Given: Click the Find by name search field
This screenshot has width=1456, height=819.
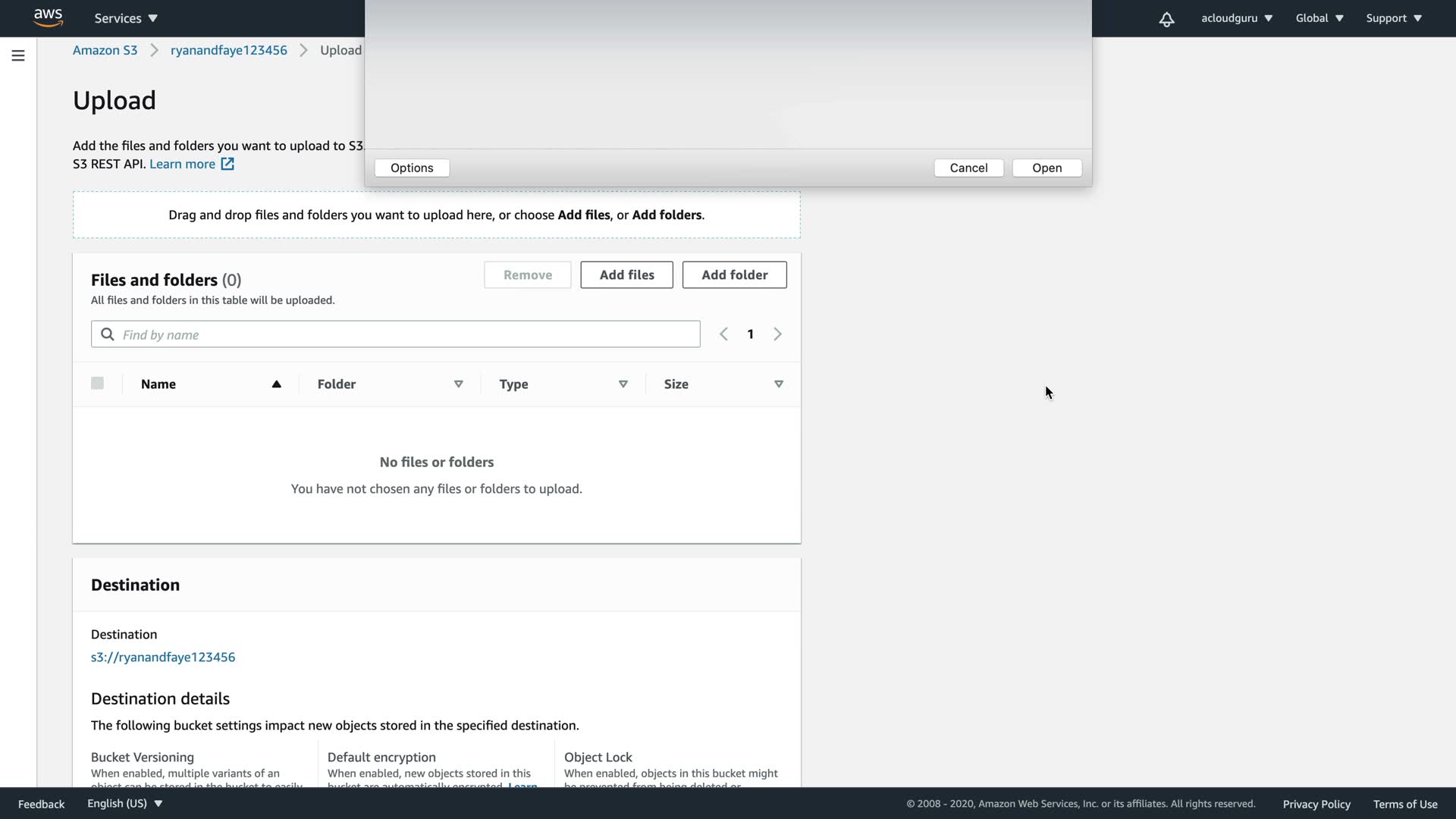Looking at the screenshot, I should pyautogui.click(x=409, y=334).
